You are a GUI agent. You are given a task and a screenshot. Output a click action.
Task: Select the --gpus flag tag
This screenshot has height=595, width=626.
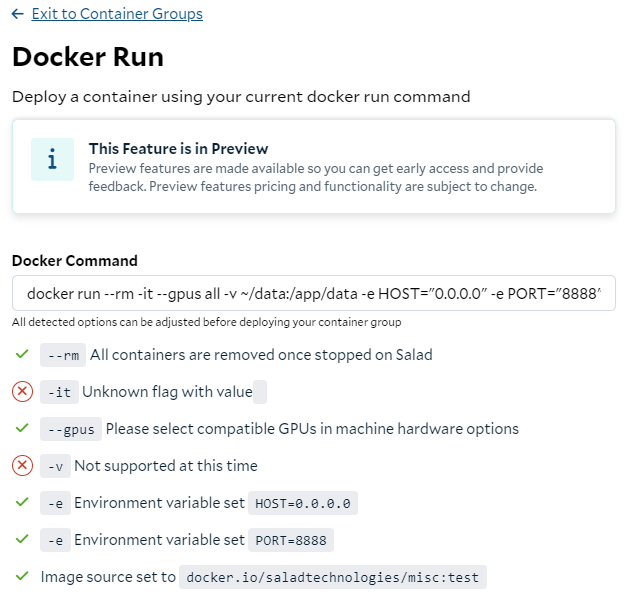tap(71, 429)
